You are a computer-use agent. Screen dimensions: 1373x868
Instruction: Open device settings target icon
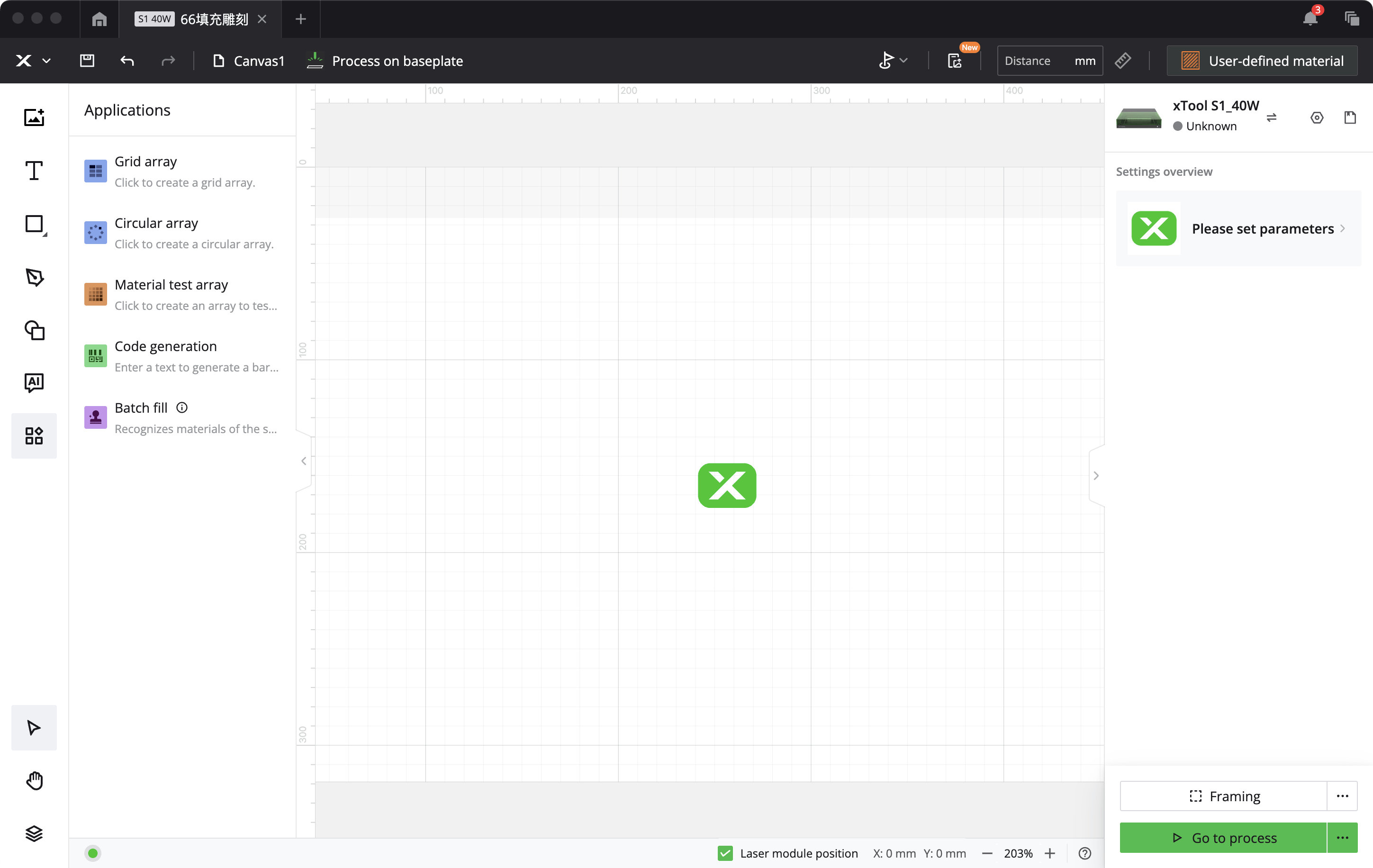tap(1317, 118)
